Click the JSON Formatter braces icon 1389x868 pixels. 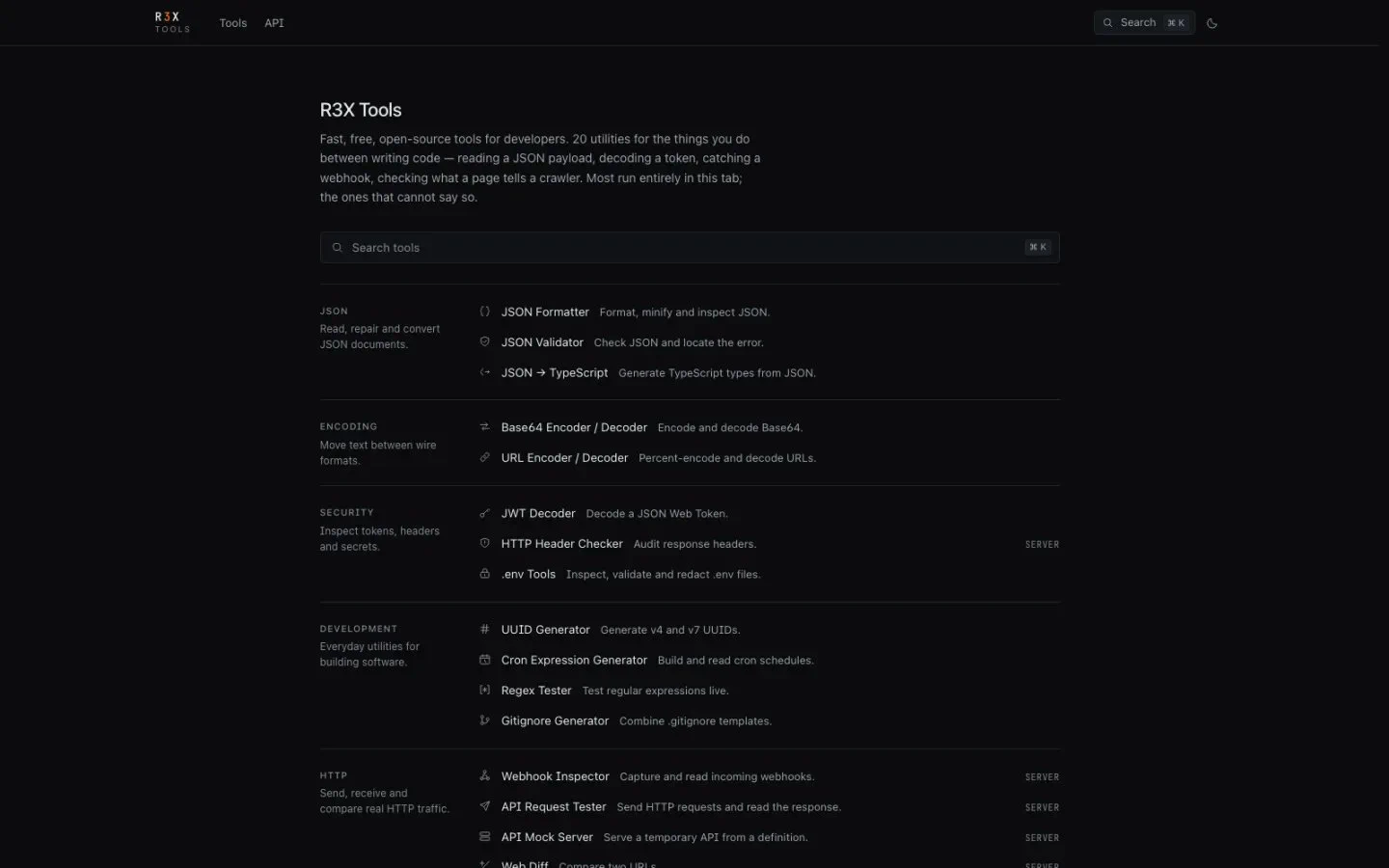click(x=484, y=312)
